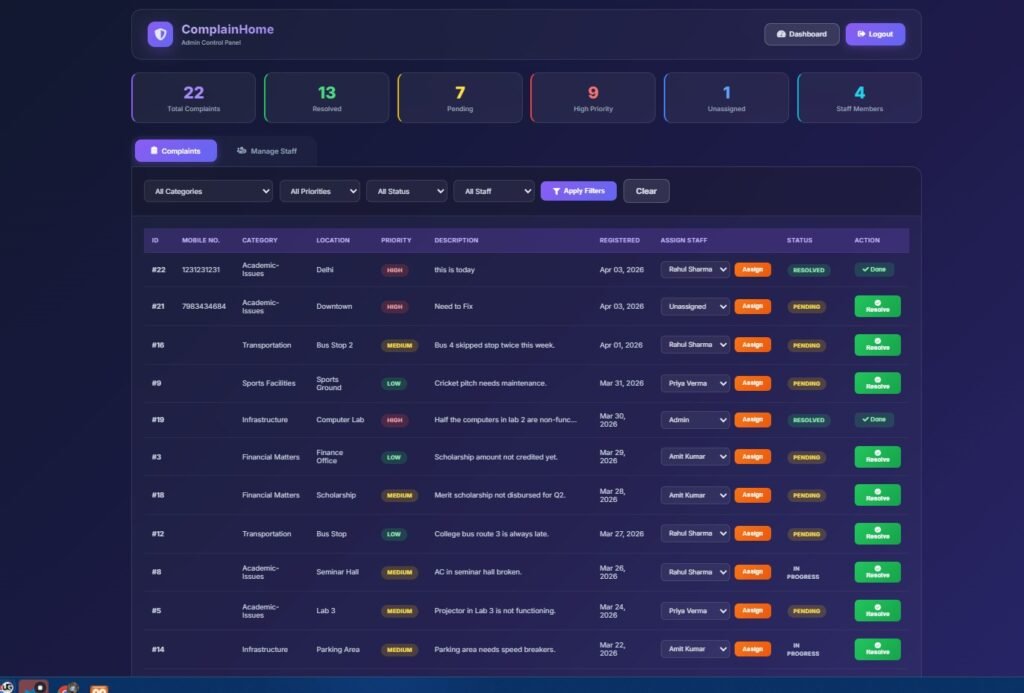Click the people icon on Manage Staff

click(241, 151)
